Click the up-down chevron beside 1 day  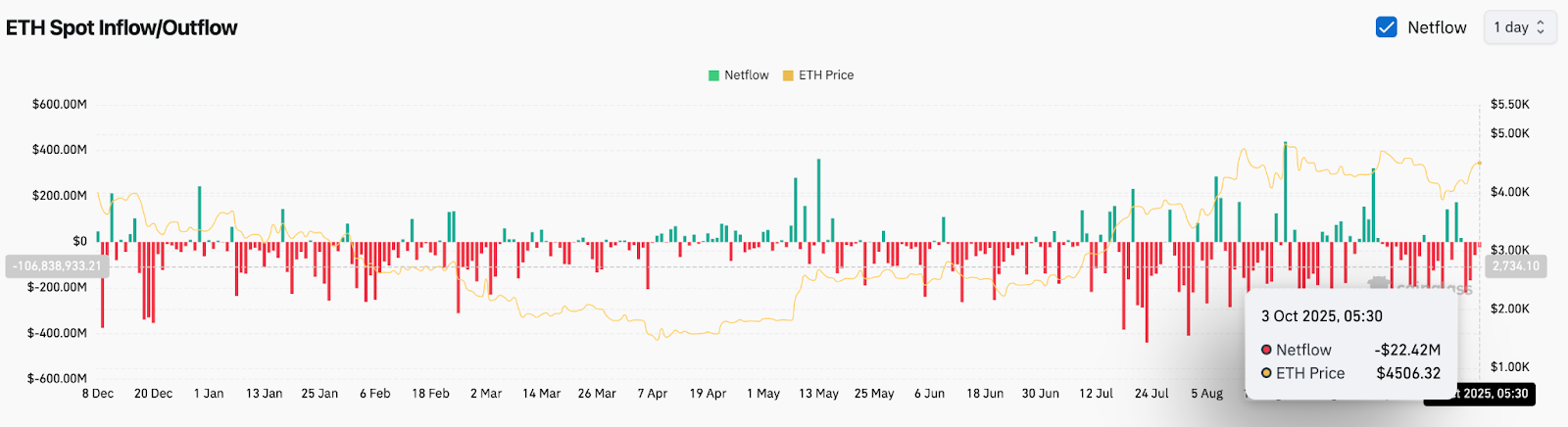point(1541,27)
